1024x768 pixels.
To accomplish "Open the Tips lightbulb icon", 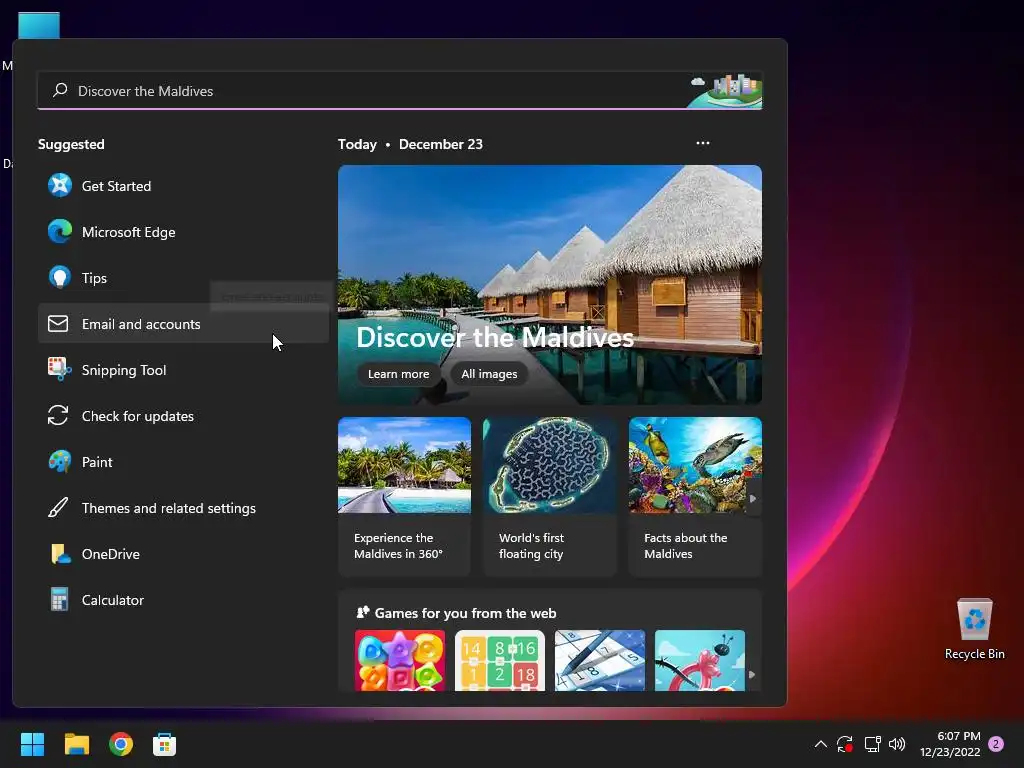I will click(x=59, y=278).
